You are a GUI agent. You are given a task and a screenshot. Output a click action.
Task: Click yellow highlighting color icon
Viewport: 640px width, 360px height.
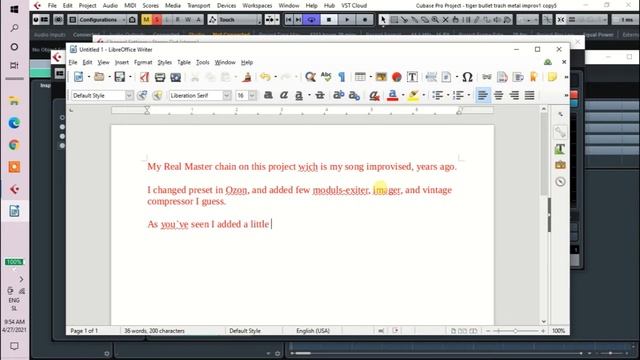[413, 96]
